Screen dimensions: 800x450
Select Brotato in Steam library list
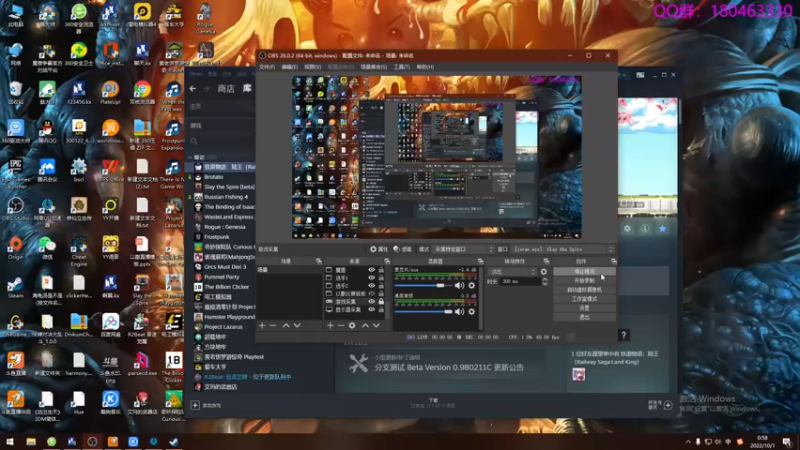click(x=213, y=177)
